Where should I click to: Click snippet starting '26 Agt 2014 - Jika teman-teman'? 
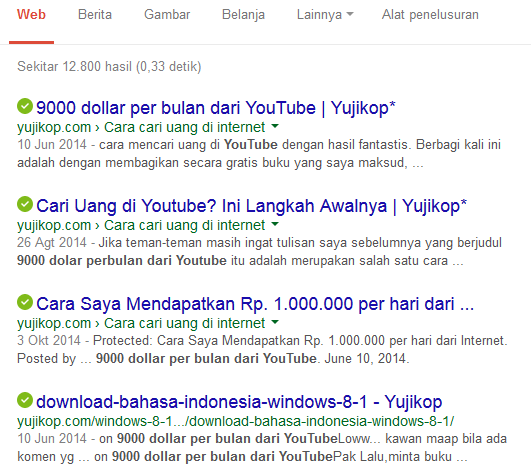point(259,252)
